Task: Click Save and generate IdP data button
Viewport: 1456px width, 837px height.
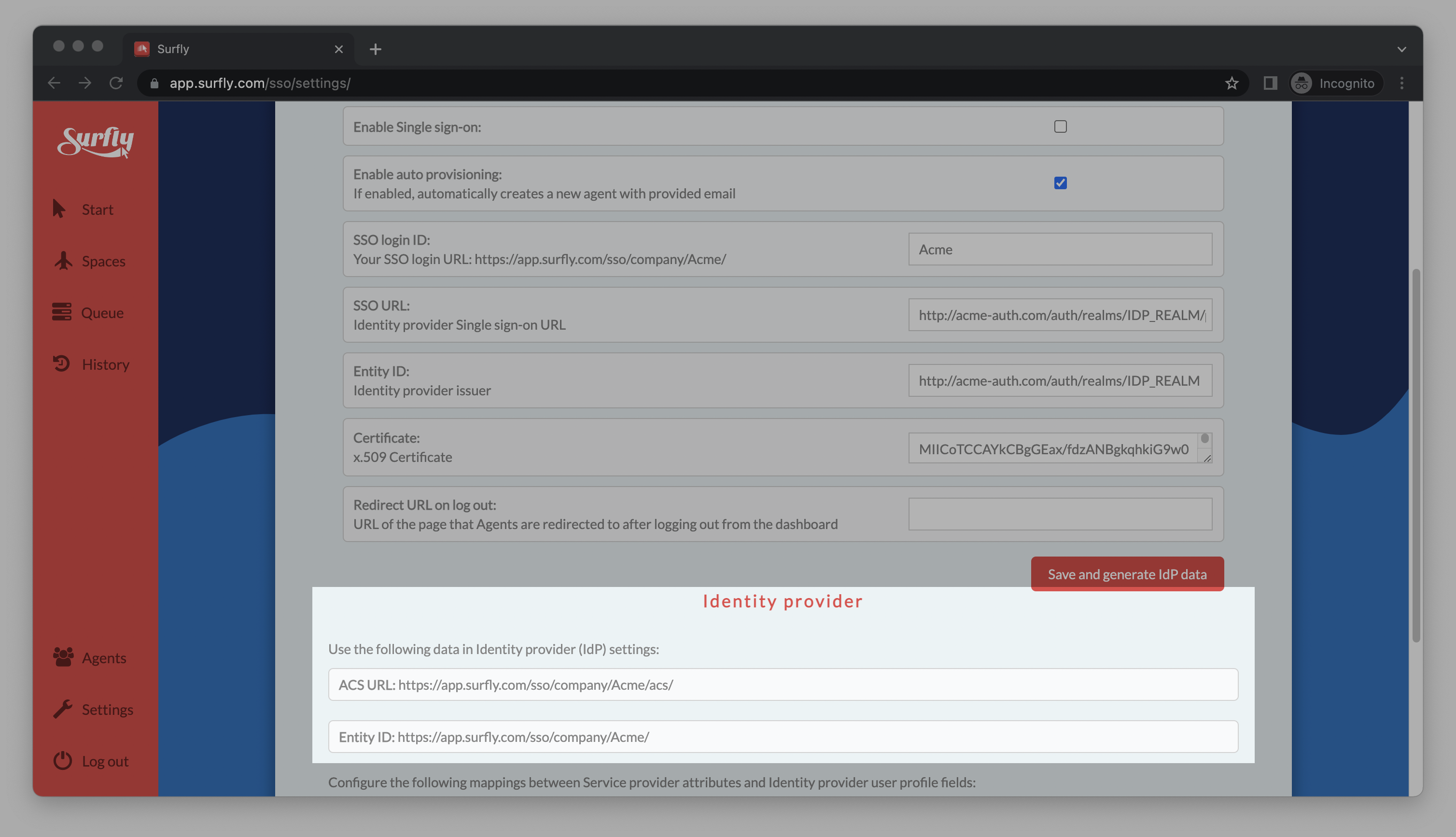Action: tap(1127, 574)
